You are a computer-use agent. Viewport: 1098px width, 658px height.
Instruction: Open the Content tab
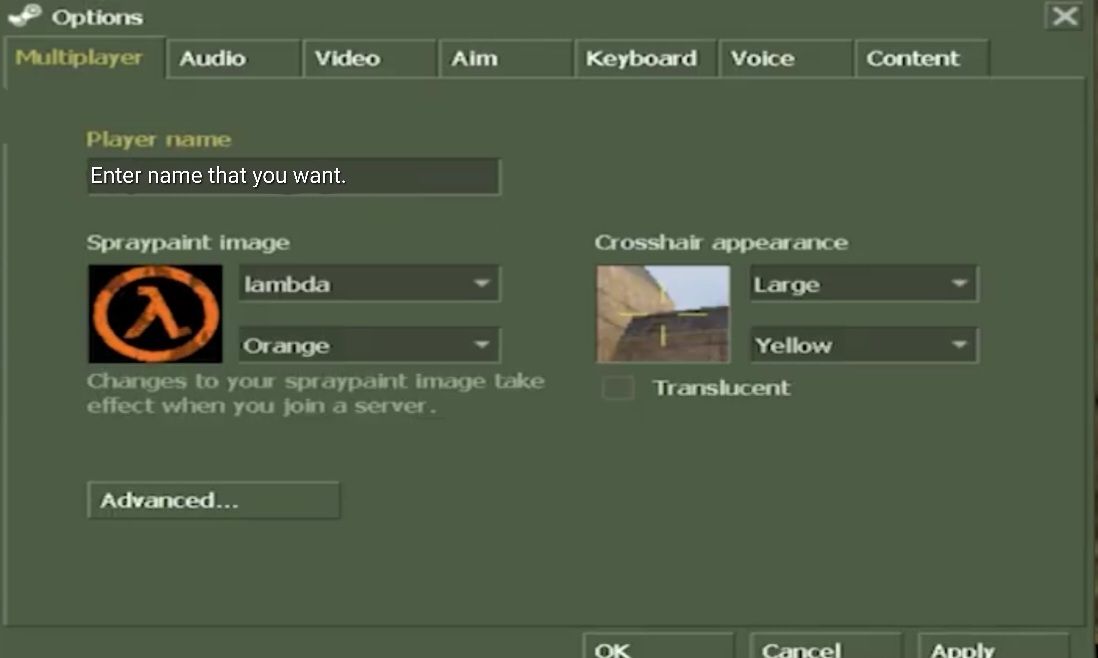(920, 59)
